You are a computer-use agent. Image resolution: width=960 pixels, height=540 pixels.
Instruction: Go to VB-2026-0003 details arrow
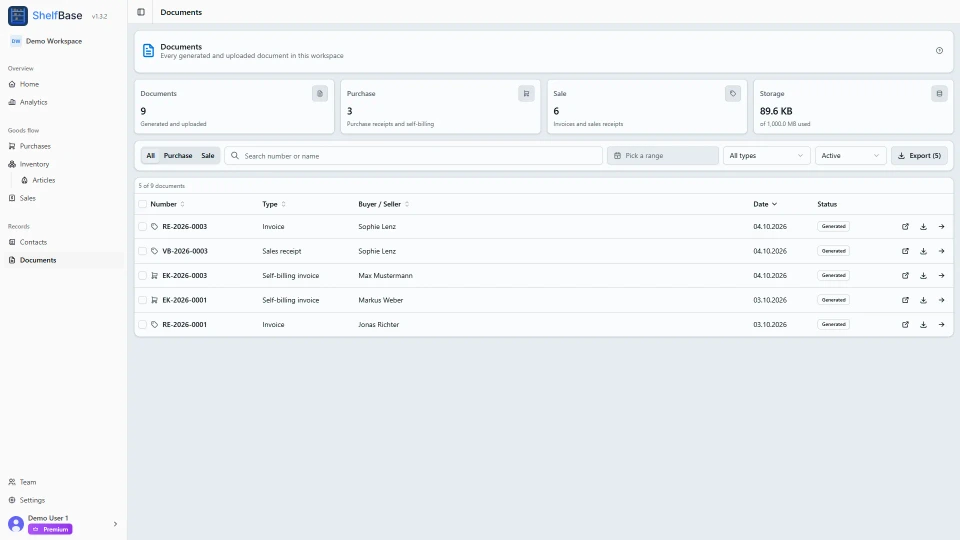[x=941, y=251]
